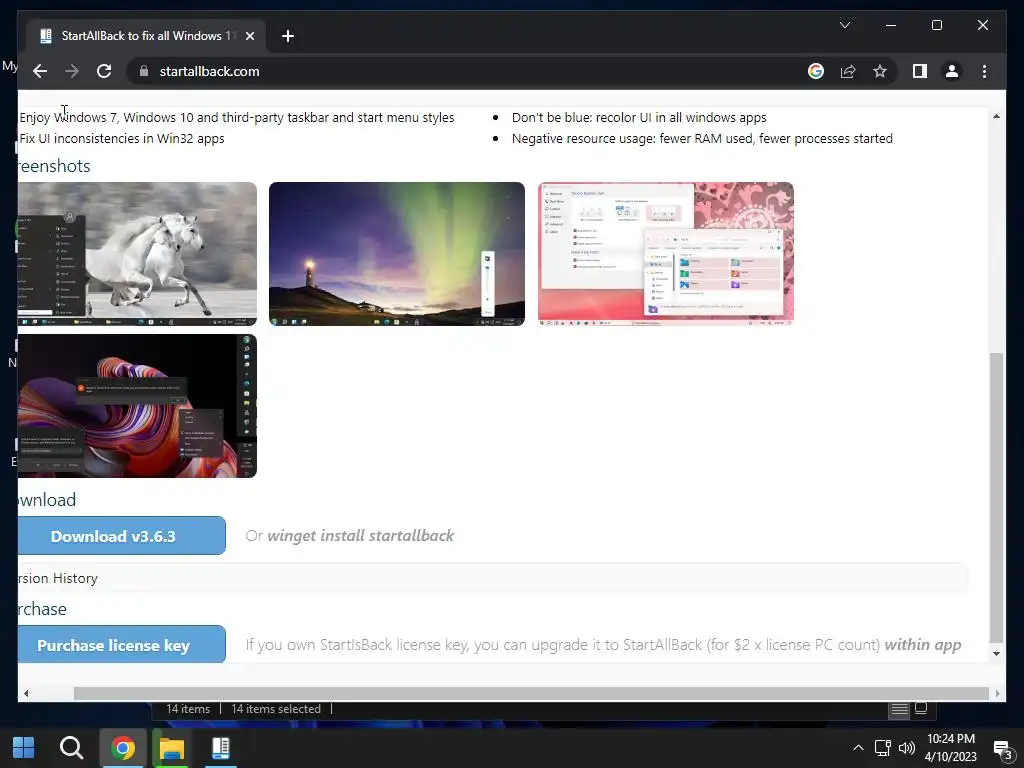Screen dimensions: 1024x768
Task: Open the clock showing 10:24 PM
Action: (951, 748)
